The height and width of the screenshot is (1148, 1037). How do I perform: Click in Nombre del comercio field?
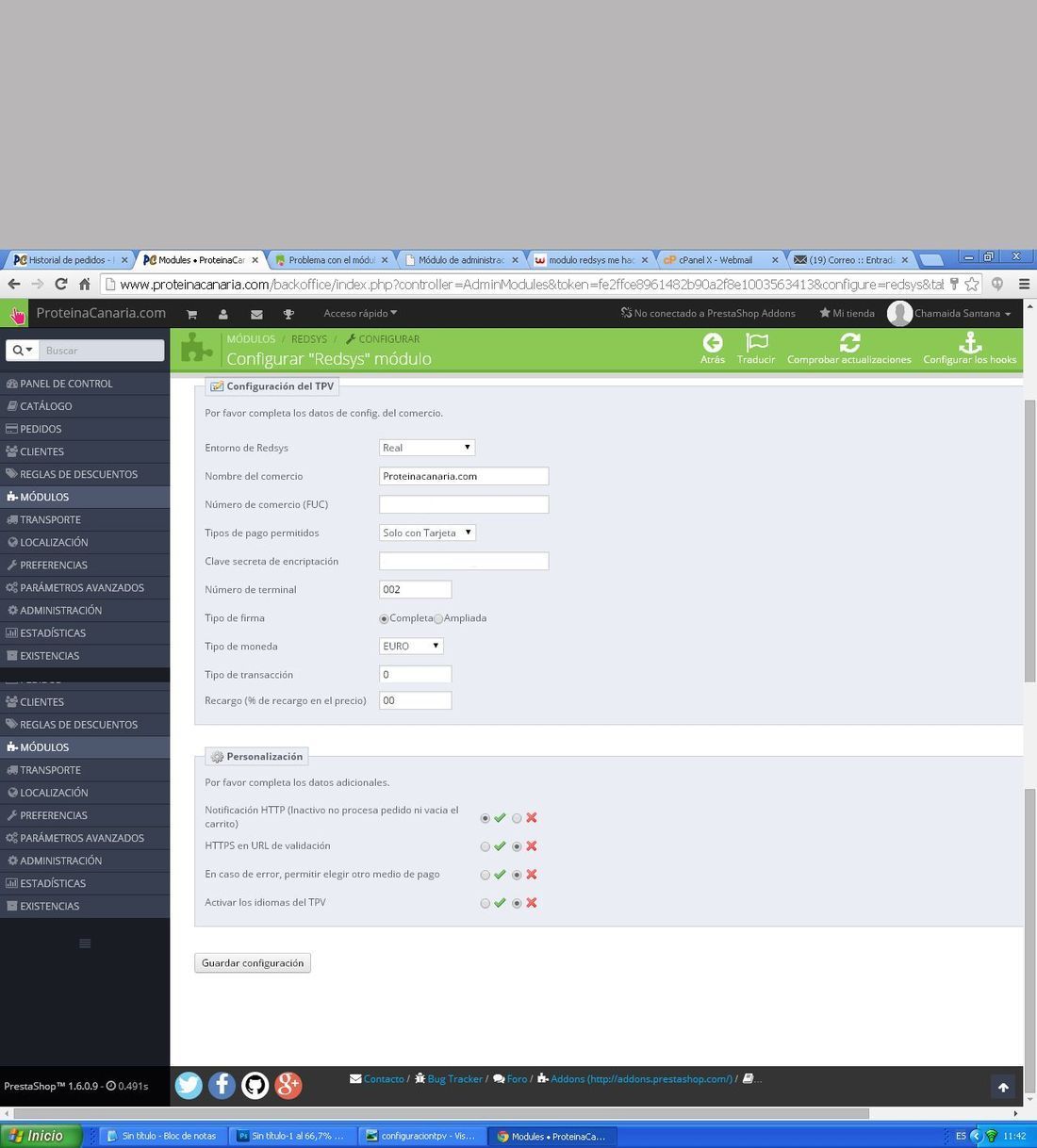pyautogui.click(x=464, y=476)
